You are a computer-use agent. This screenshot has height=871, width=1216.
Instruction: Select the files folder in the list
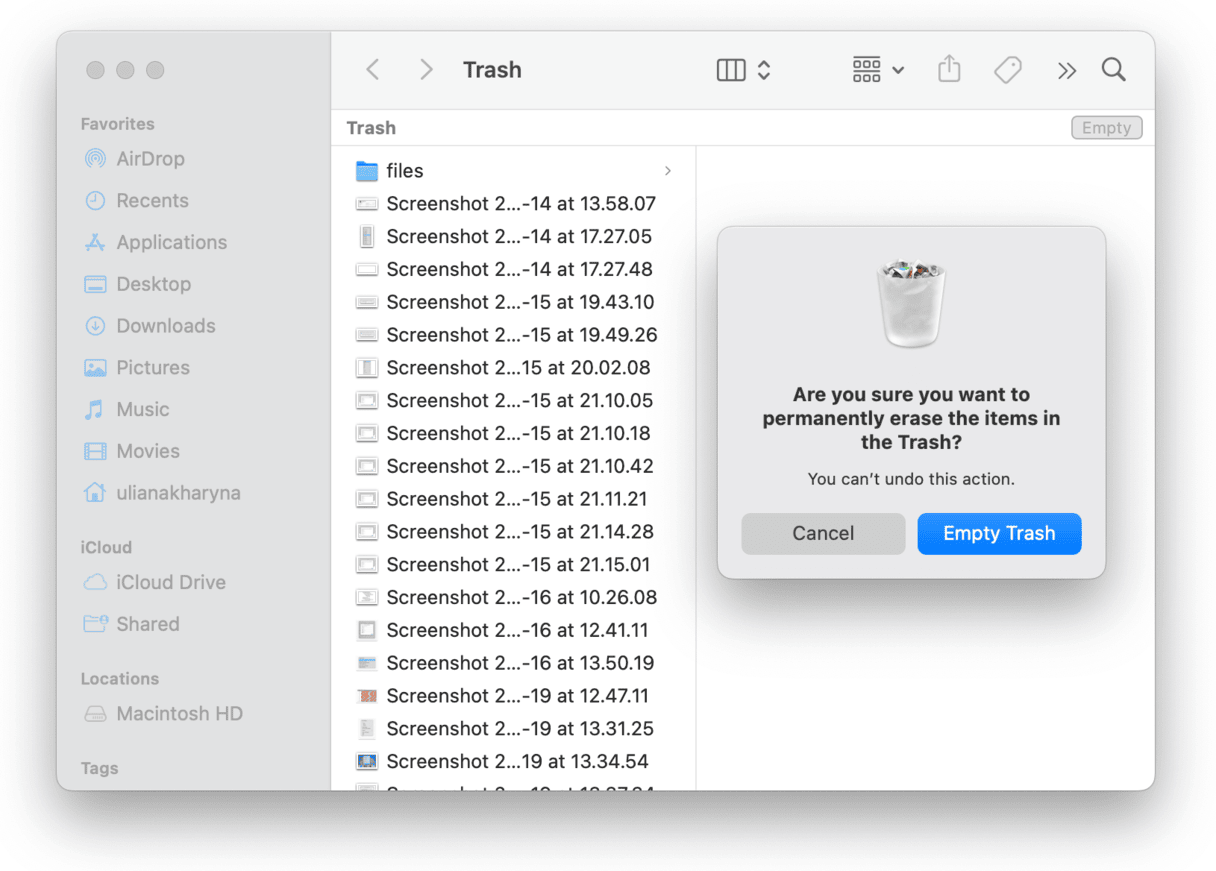pyautogui.click(x=405, y=171)
